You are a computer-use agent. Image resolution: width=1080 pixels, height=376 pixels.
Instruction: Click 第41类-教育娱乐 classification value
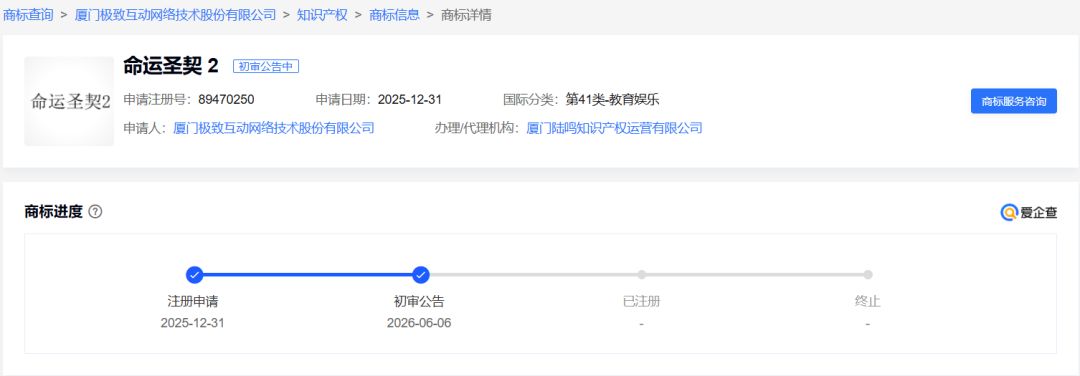tap(612, 99)
